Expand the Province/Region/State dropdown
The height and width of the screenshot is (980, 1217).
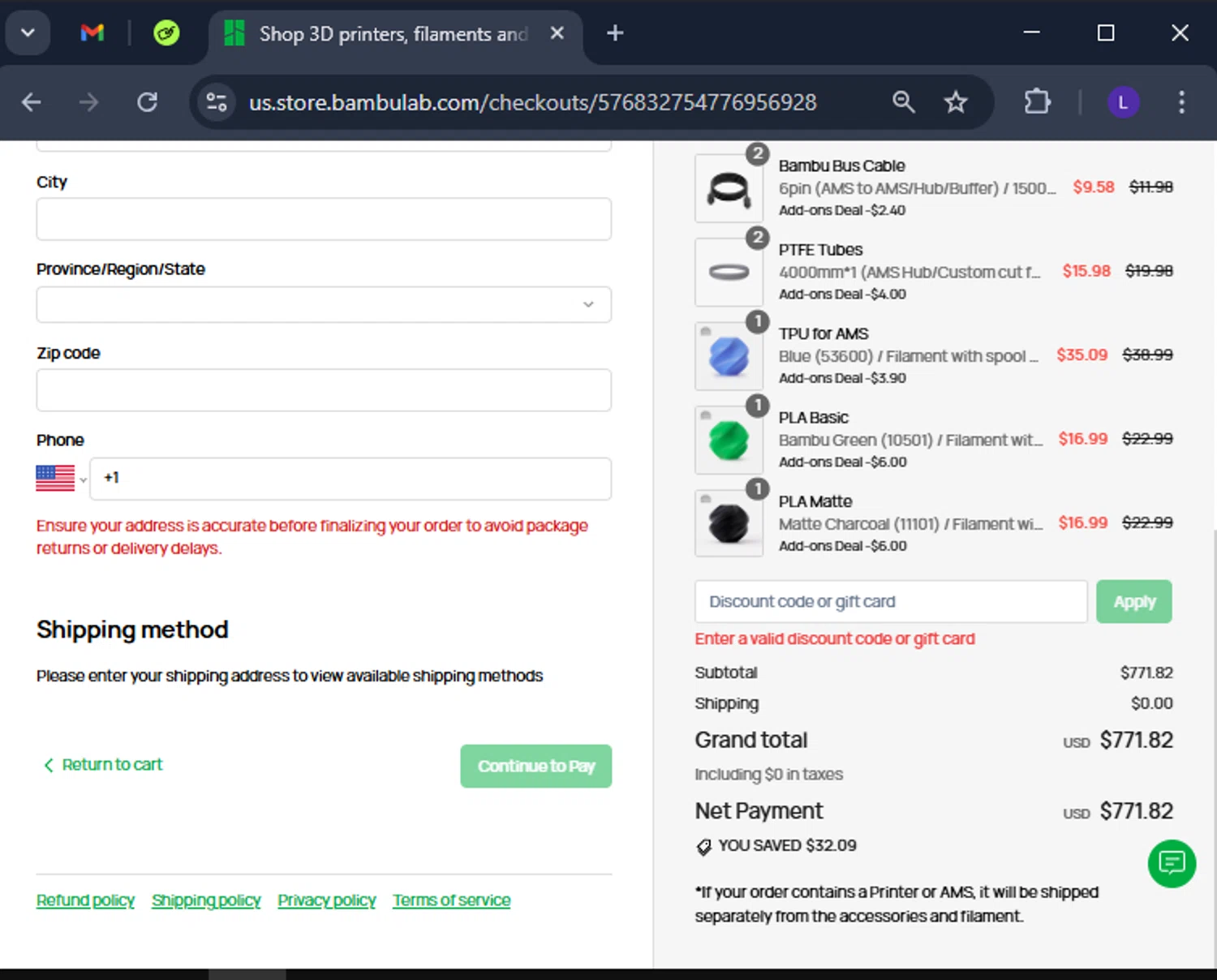click(324, 305)
